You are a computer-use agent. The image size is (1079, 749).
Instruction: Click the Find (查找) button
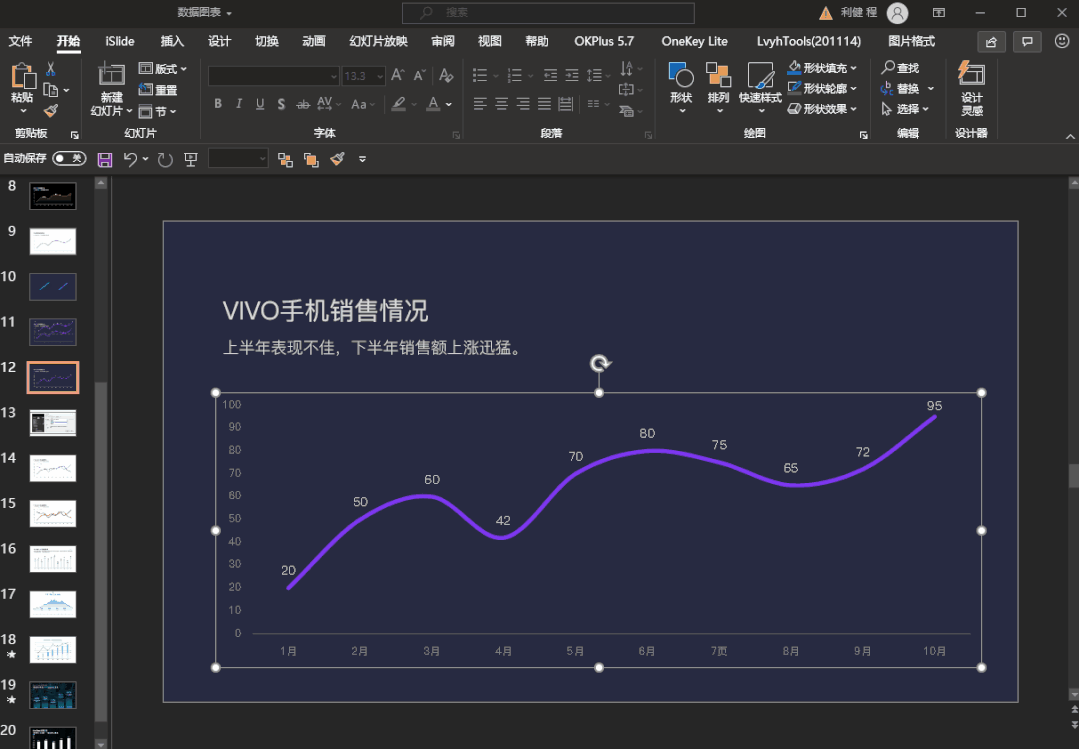click(900, 68)
